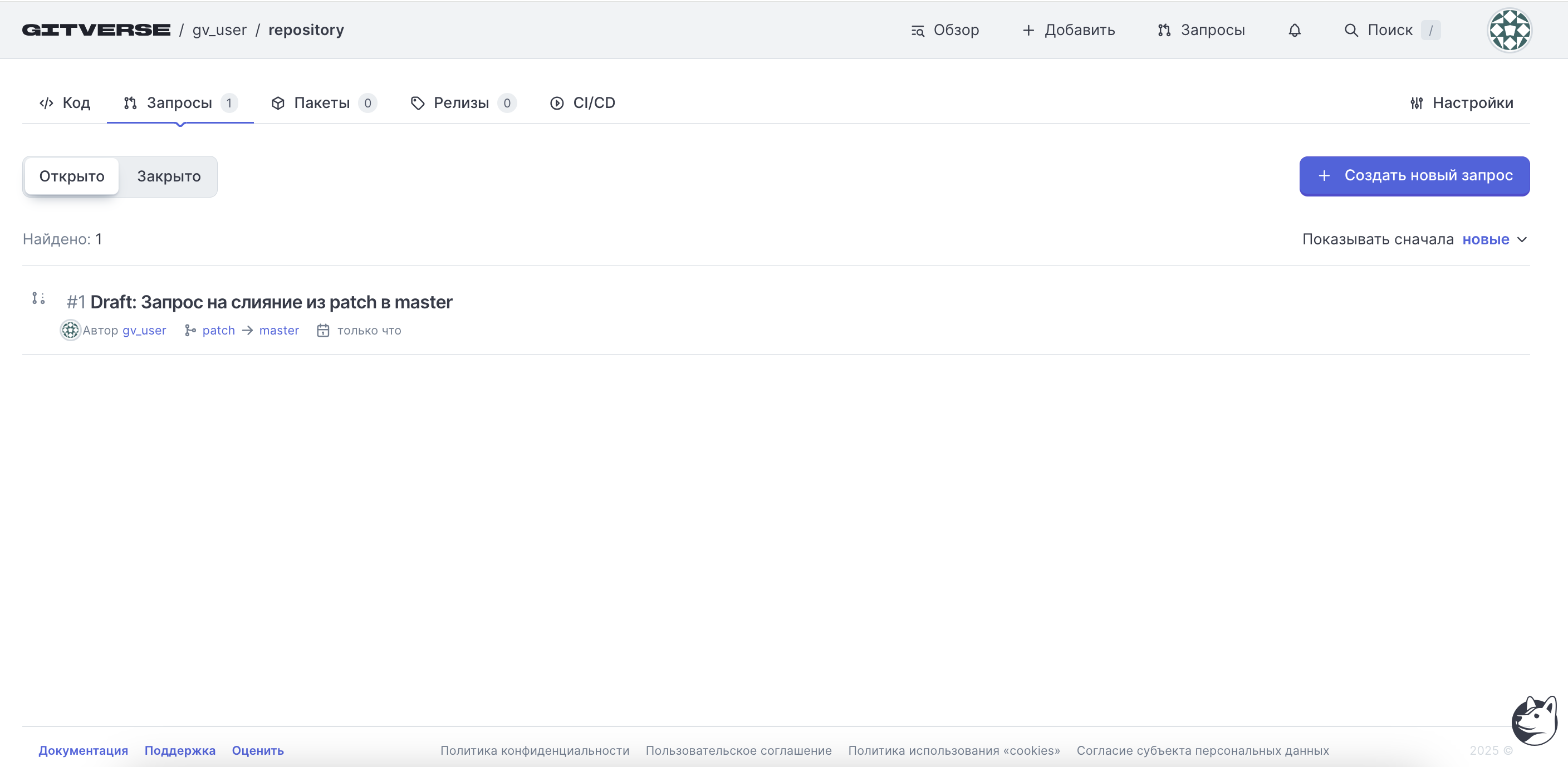
Task: Click the code brackets icon
Action: point(46,103)
